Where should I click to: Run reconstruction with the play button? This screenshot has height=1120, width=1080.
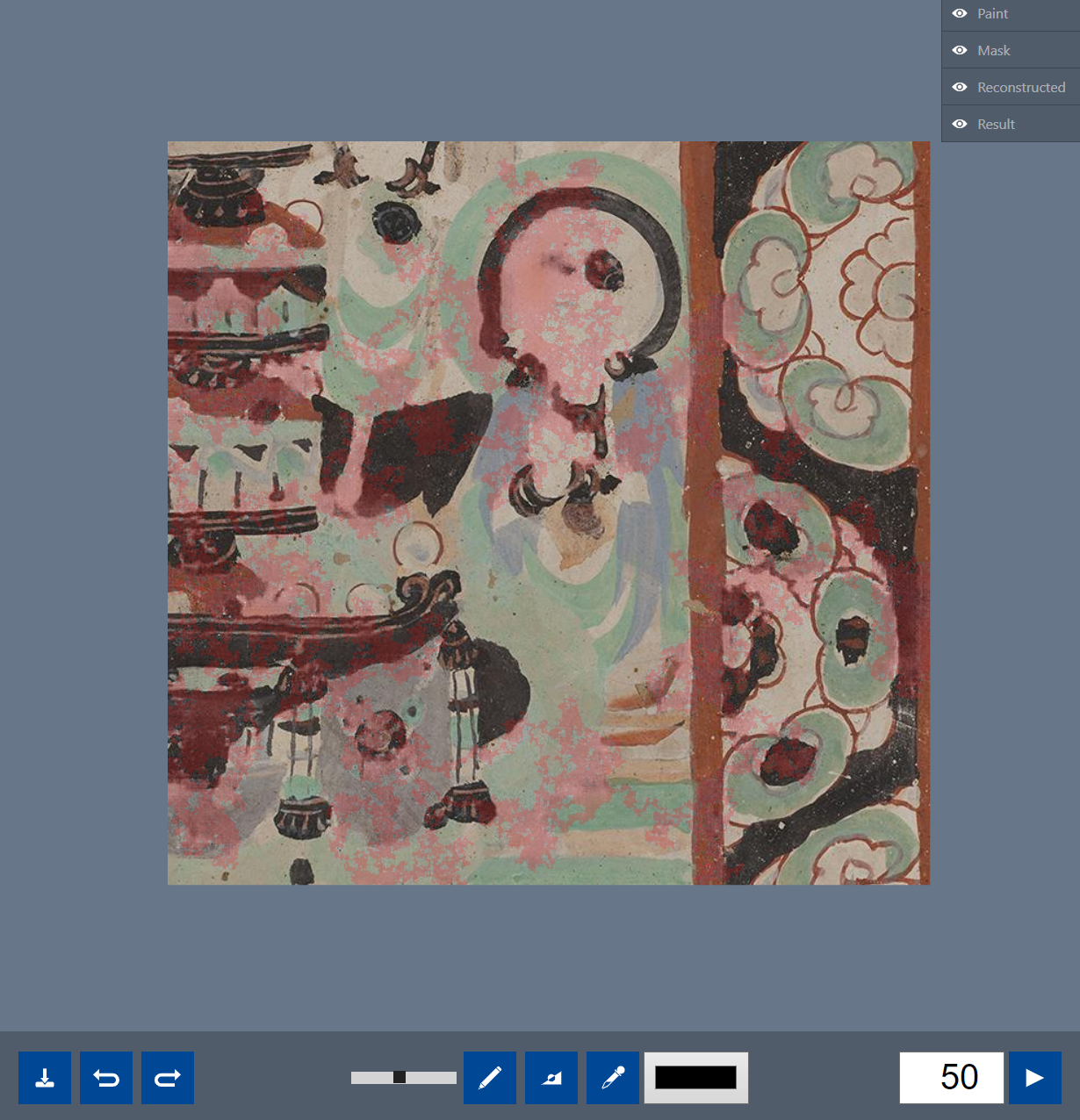1035,1078
